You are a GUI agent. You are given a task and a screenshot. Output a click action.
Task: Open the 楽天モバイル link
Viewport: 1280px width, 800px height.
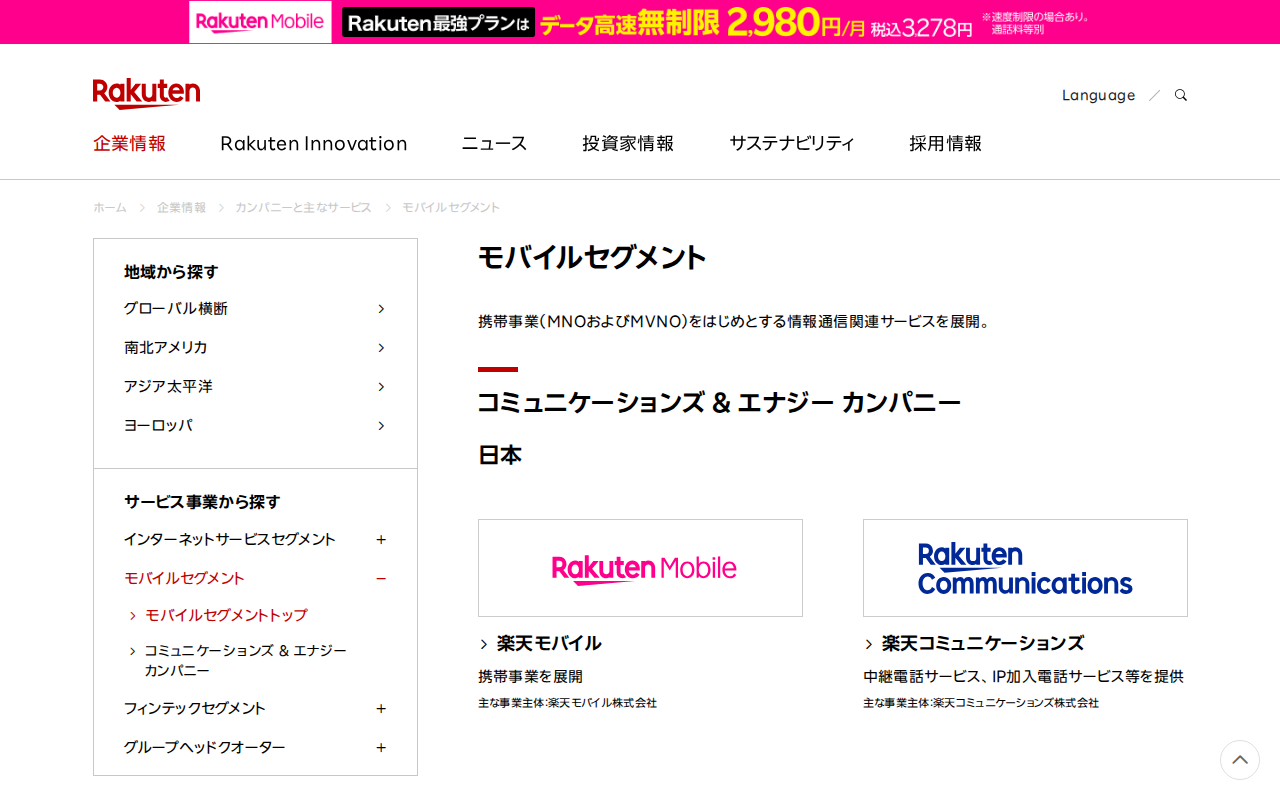click(549, 643)
